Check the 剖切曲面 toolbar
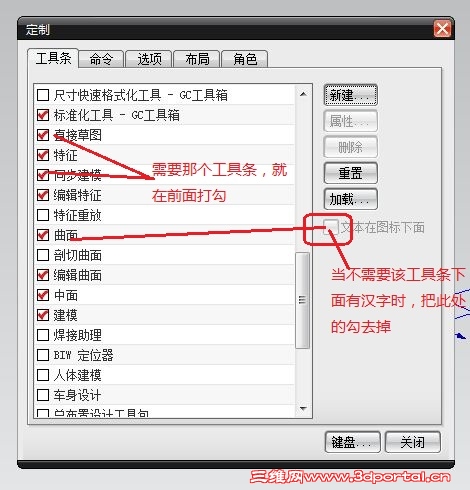The height and width of the screenshot is (490, 470). [43, 255]
